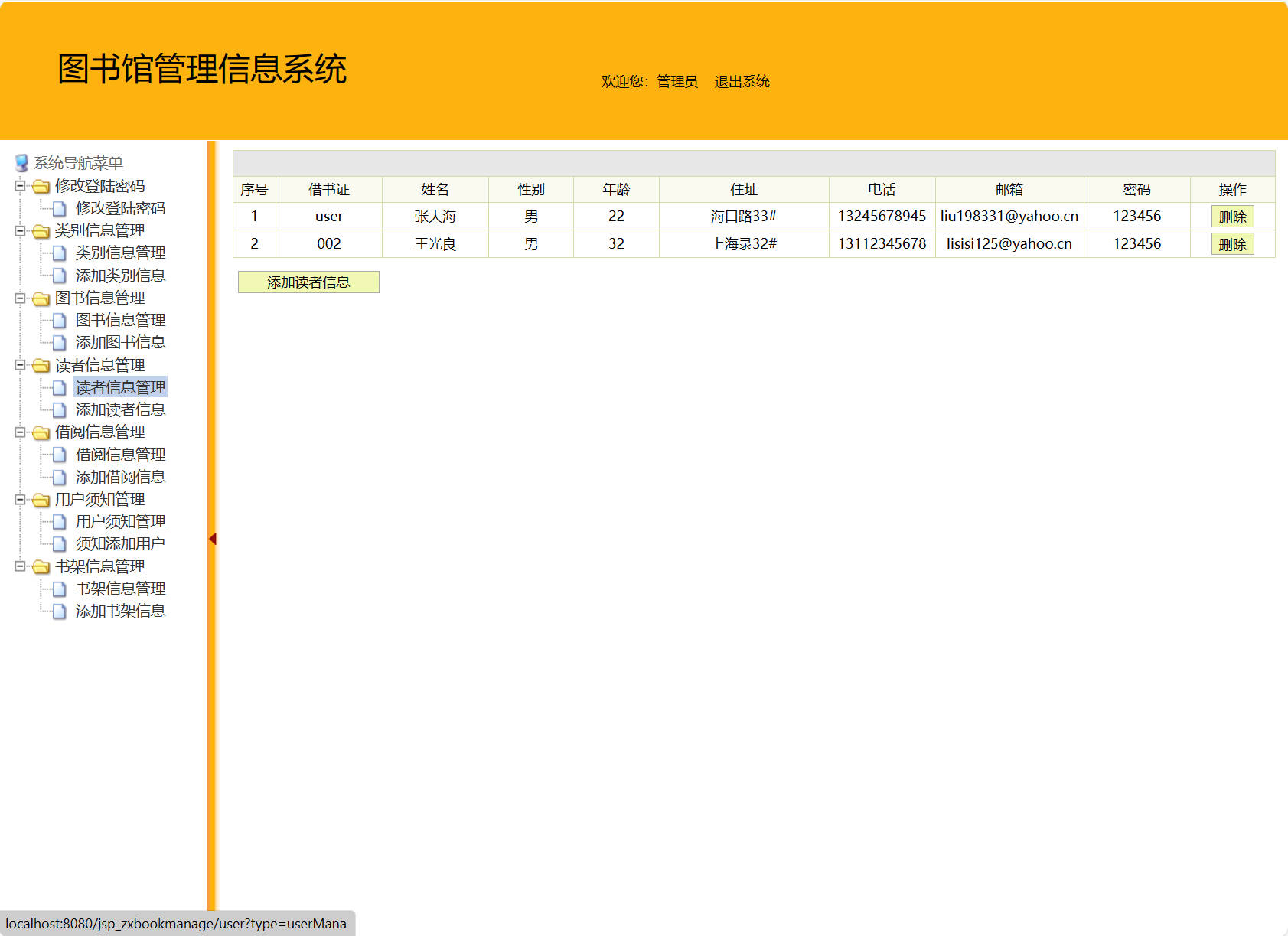Click the 添加读者信息 button below table
The image size is (1288, 936).
[308, 282]
